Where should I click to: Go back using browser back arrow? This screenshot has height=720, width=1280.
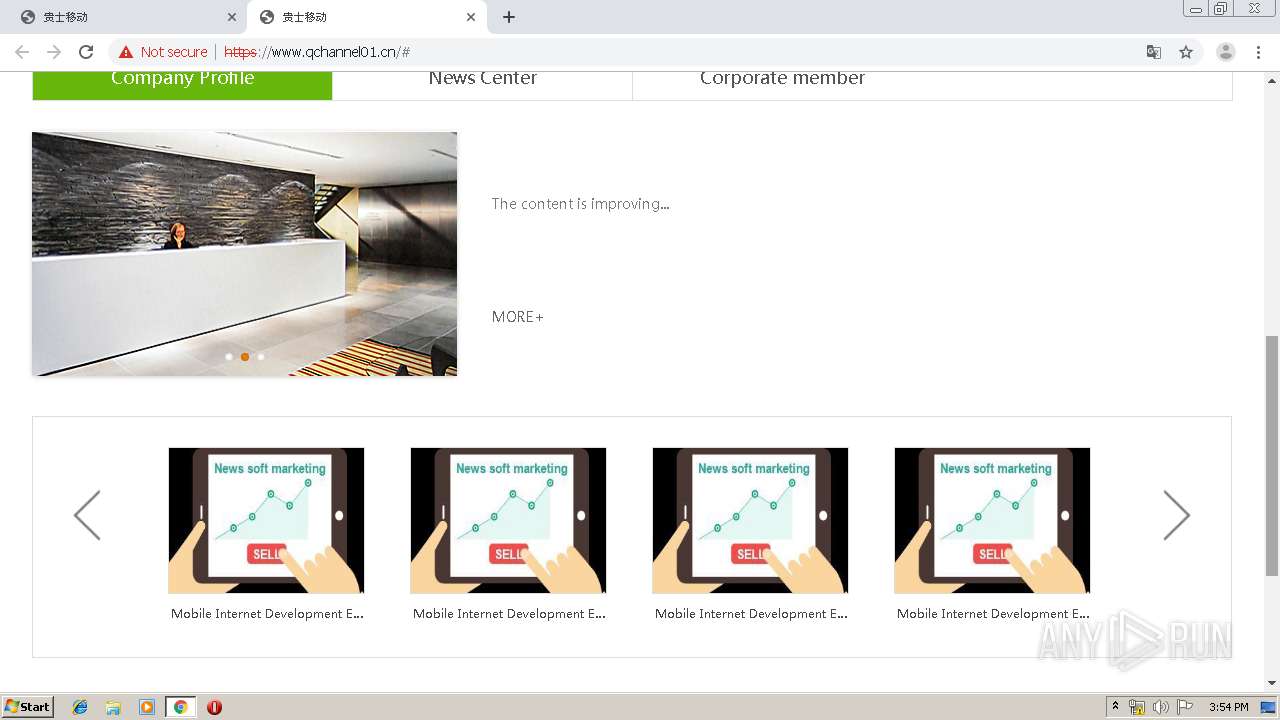(22, 52)
